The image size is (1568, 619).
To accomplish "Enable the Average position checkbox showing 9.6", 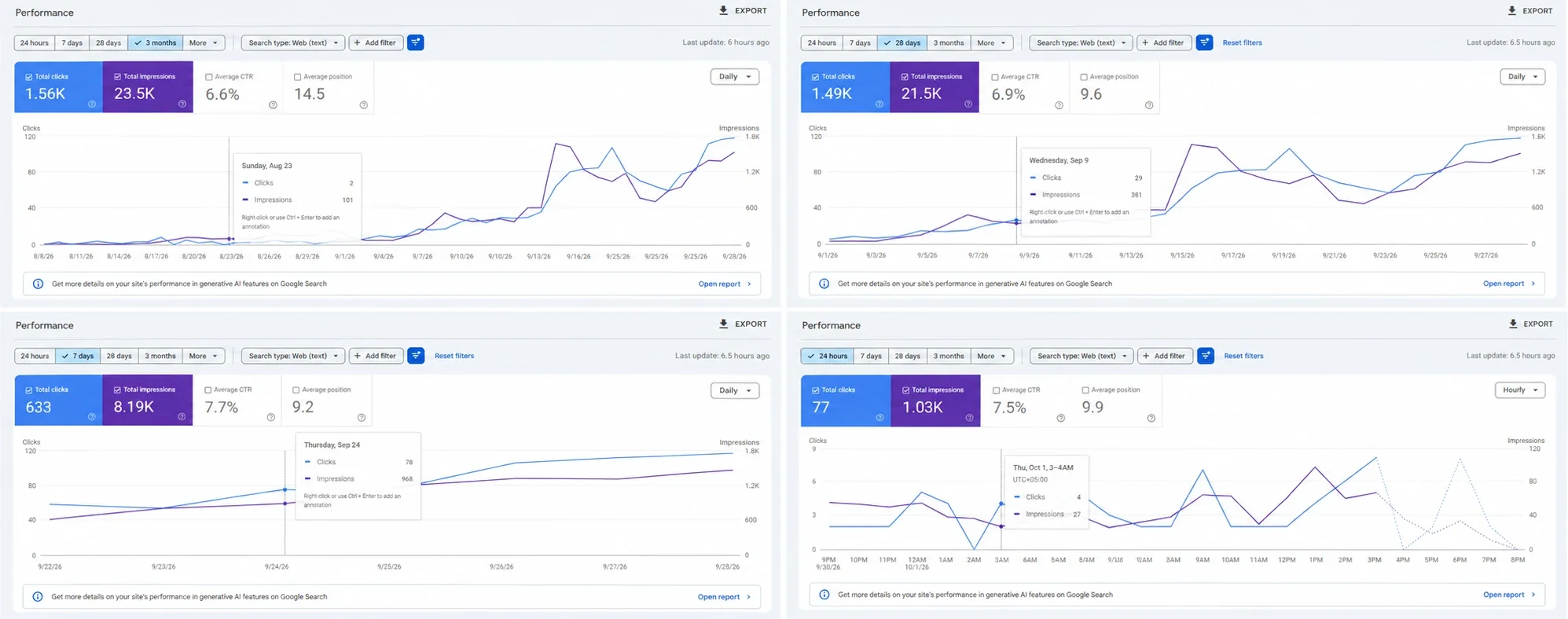I will click(1084, 77).
